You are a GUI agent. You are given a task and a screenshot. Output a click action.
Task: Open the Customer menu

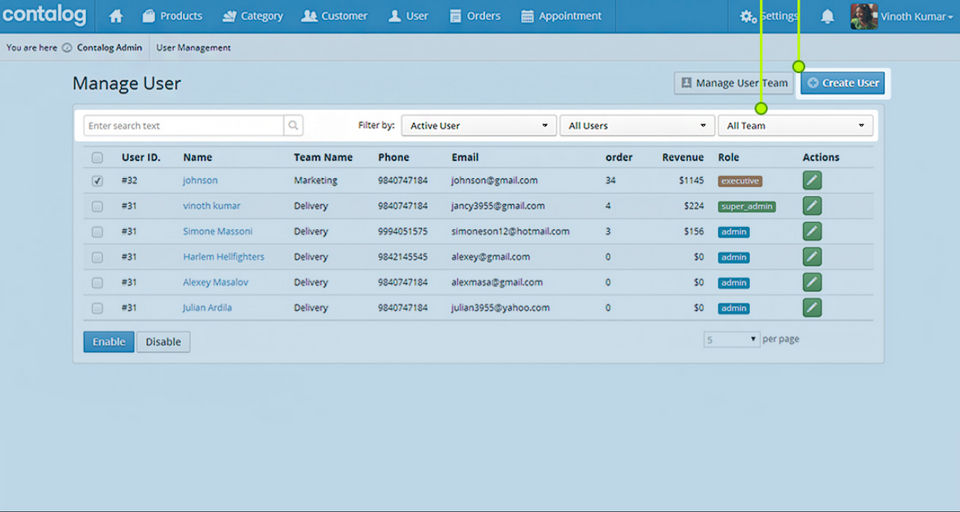pos(334,16)
